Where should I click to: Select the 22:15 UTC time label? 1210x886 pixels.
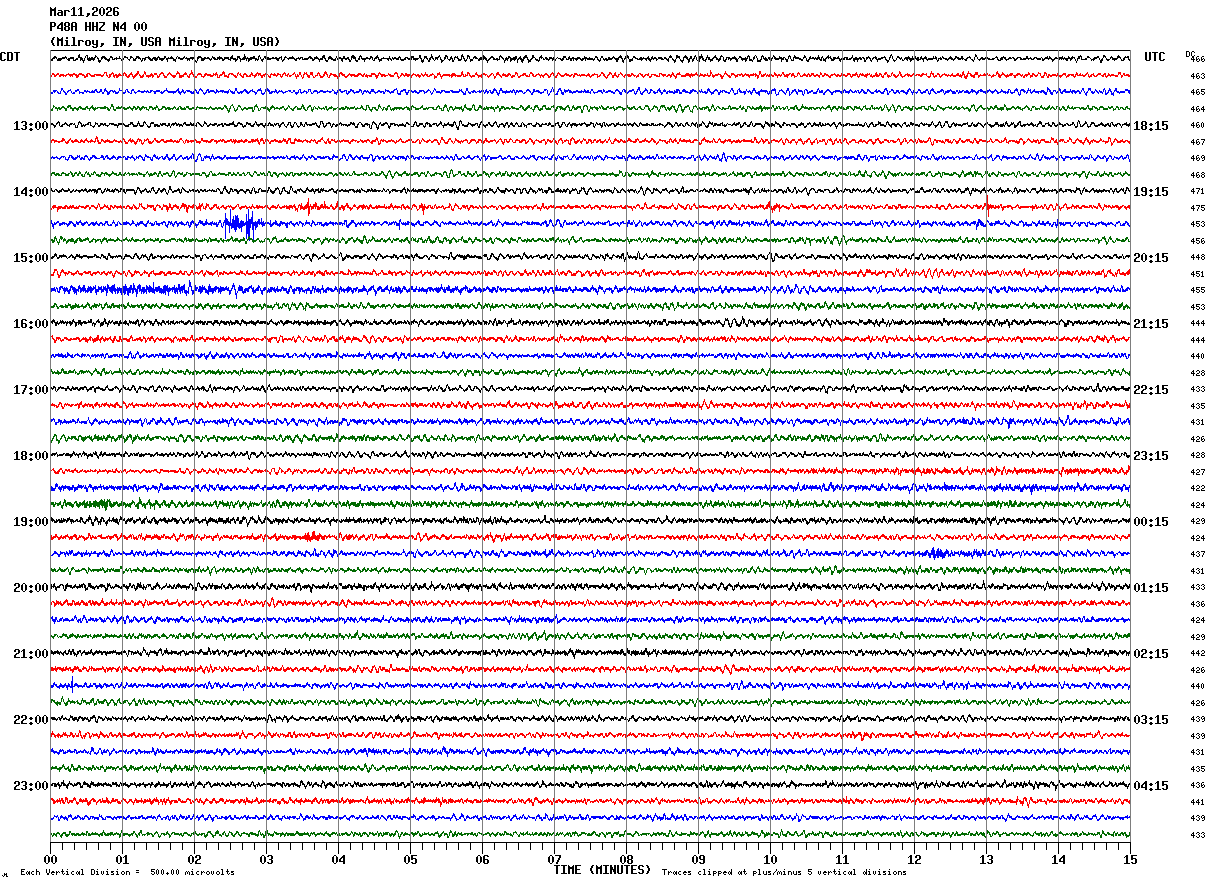point(1151,390)
